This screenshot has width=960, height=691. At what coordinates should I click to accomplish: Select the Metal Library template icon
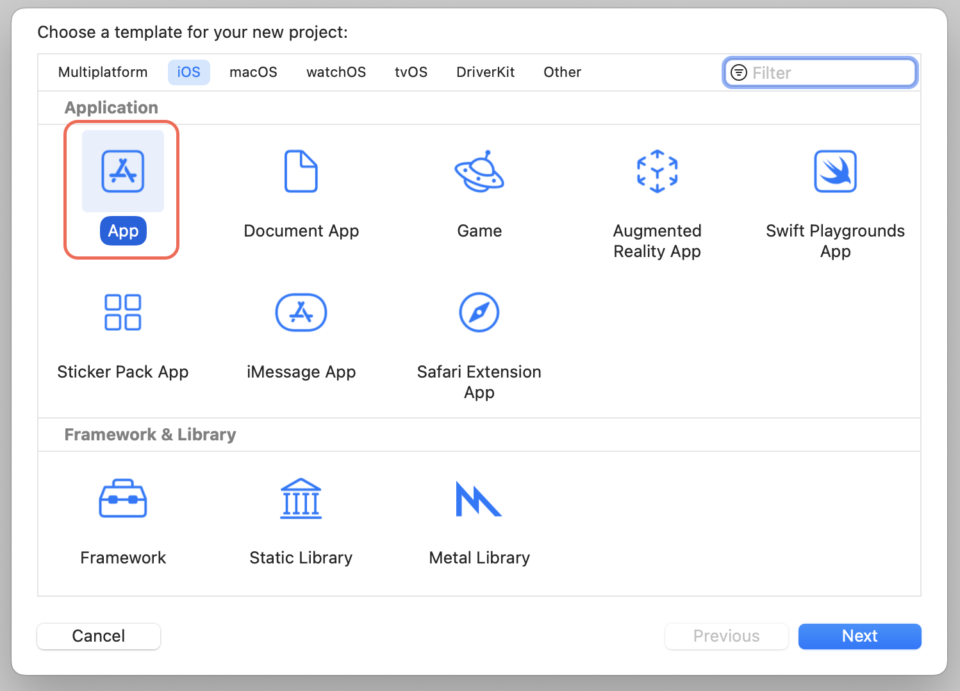[x=479, y=497]
